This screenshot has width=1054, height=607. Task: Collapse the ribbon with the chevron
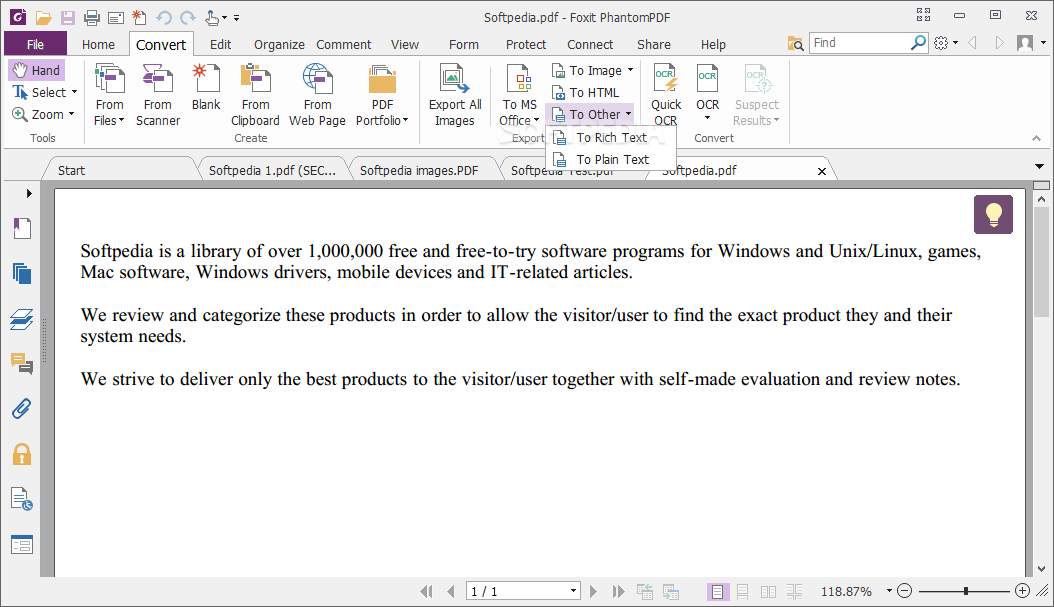tap(1036, 138)
